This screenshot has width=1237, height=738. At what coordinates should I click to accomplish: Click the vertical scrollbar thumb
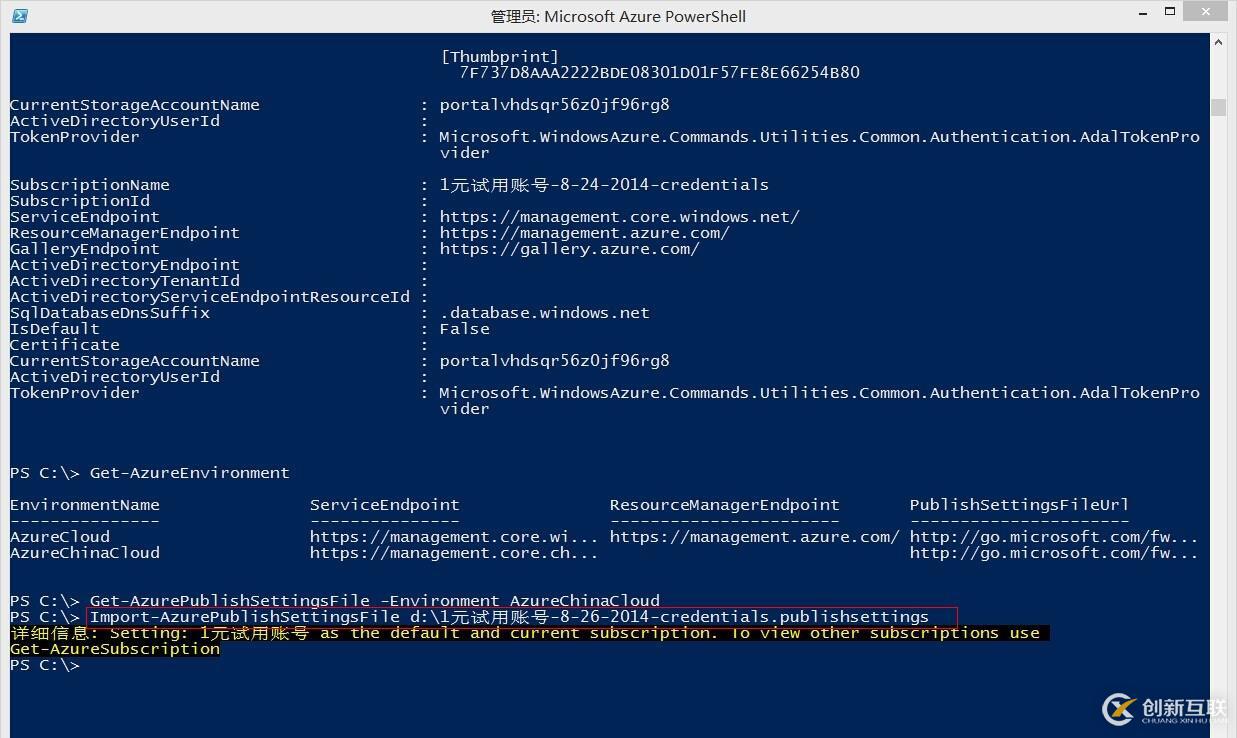[1218, 107]
